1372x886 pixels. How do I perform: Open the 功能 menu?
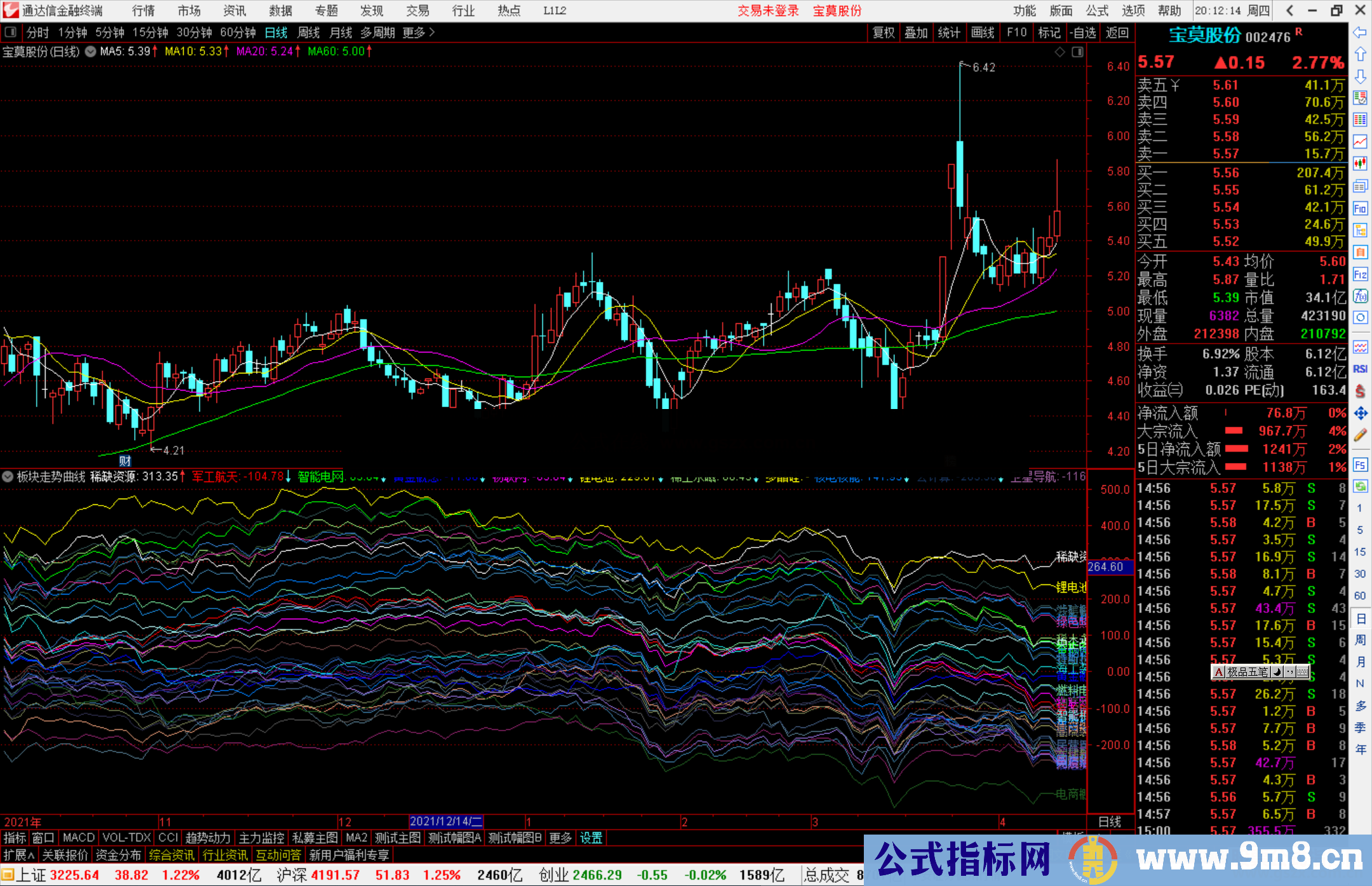[x=1024, y=10]
